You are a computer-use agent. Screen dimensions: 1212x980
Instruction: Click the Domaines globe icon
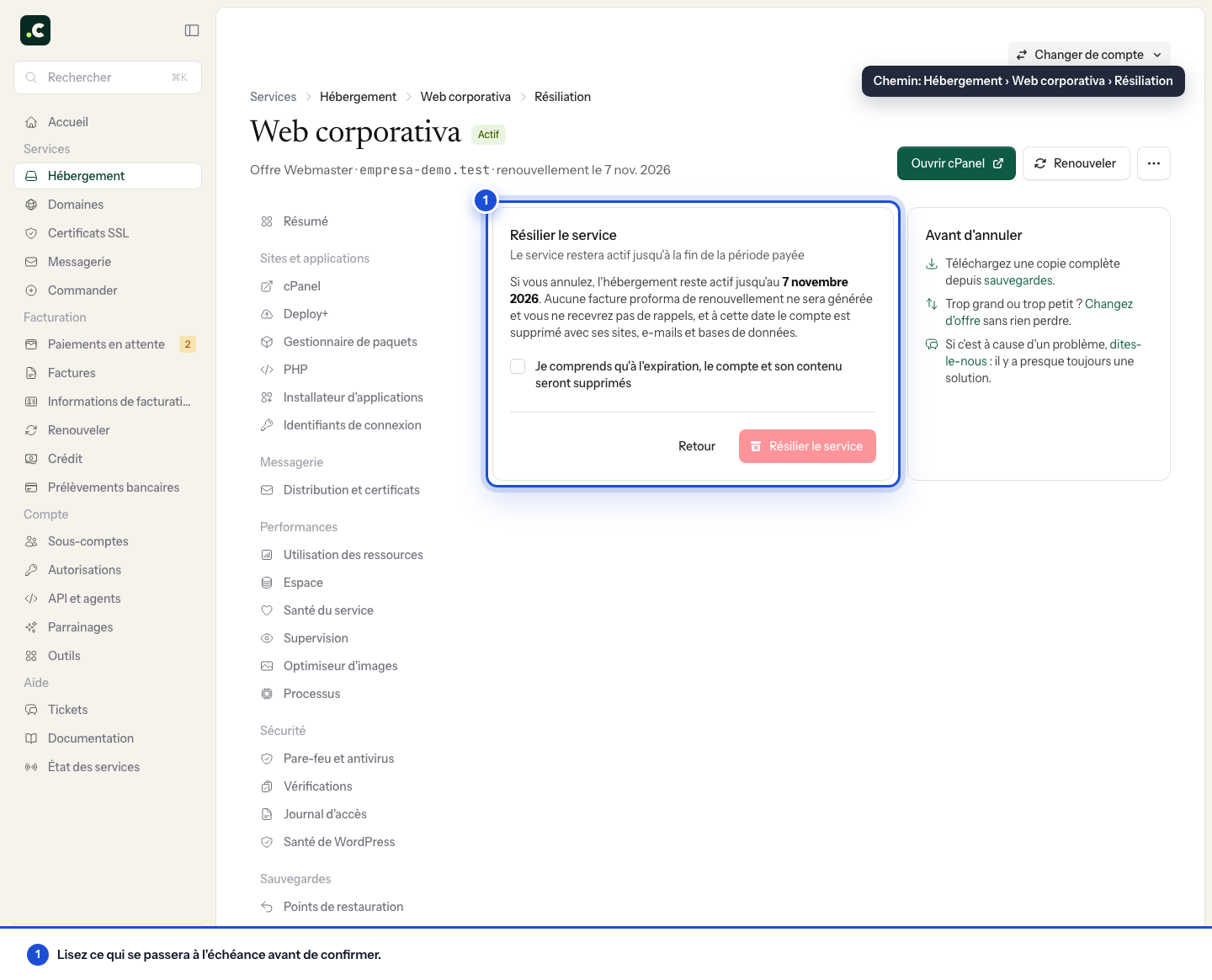31,205
